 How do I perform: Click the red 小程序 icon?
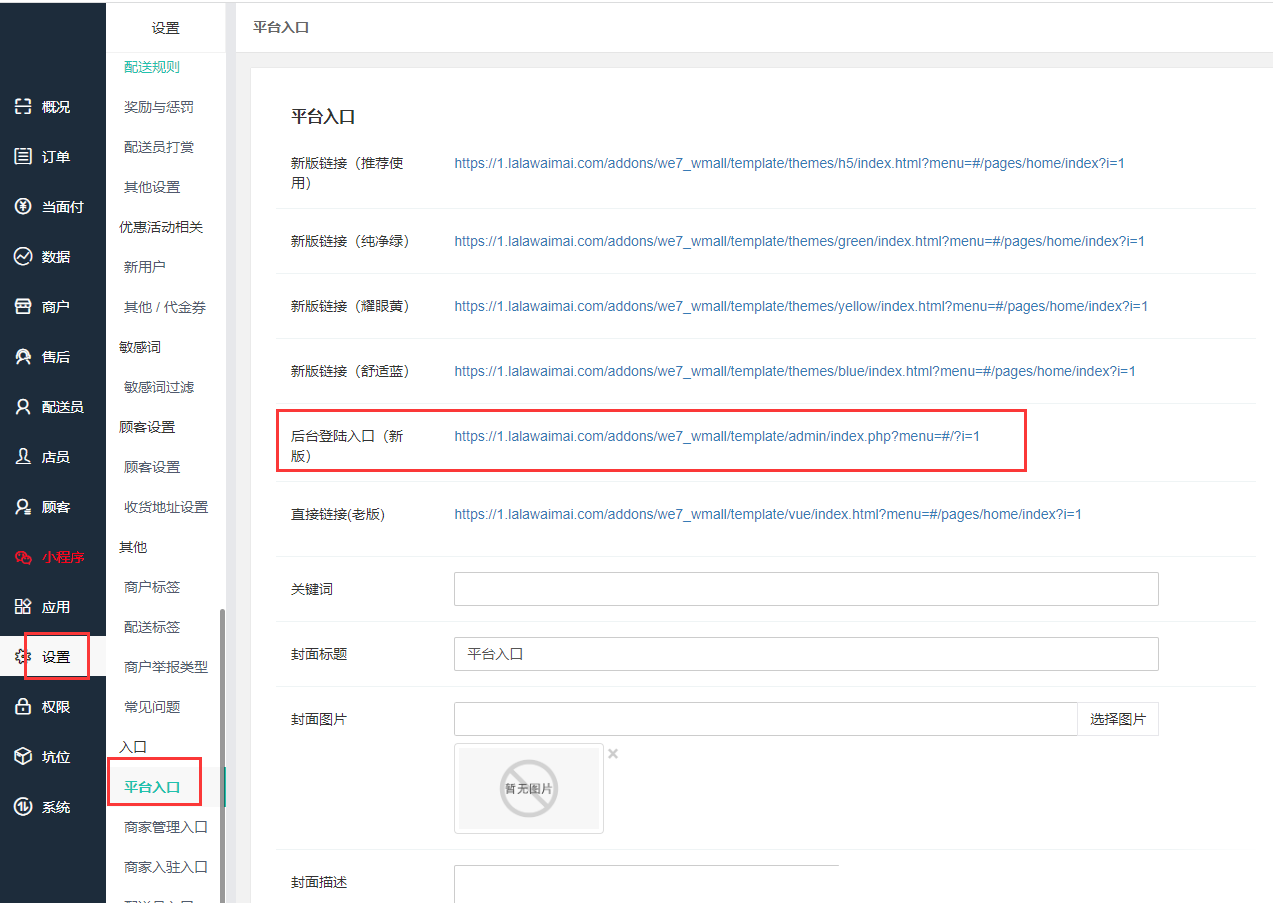click(23, 557)
